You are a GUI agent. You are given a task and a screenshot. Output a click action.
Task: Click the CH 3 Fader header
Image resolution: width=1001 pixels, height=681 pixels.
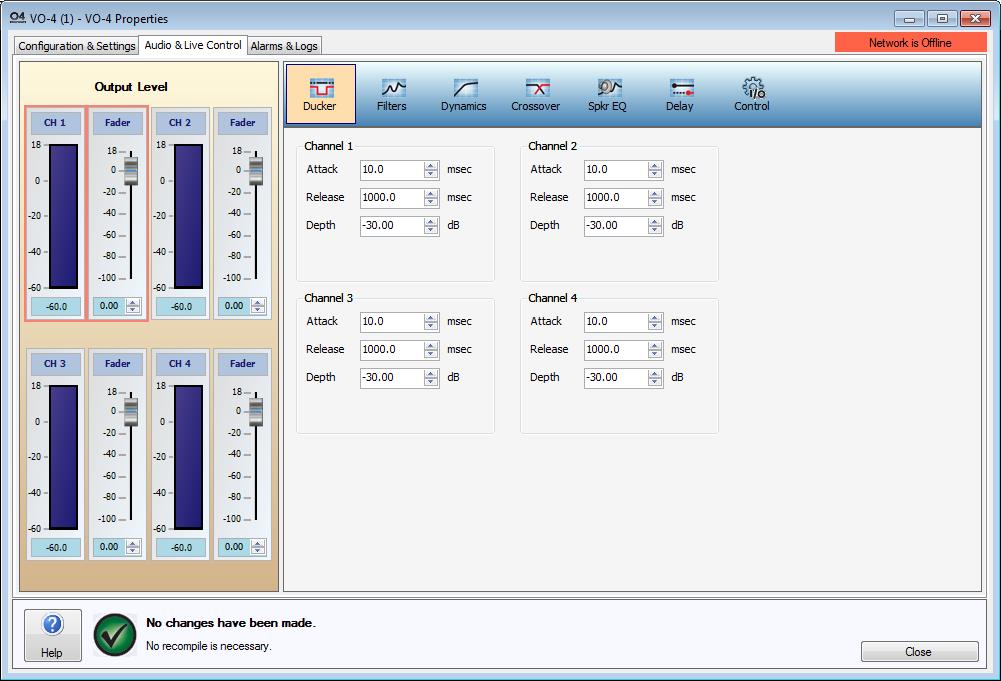click(117, 364)
